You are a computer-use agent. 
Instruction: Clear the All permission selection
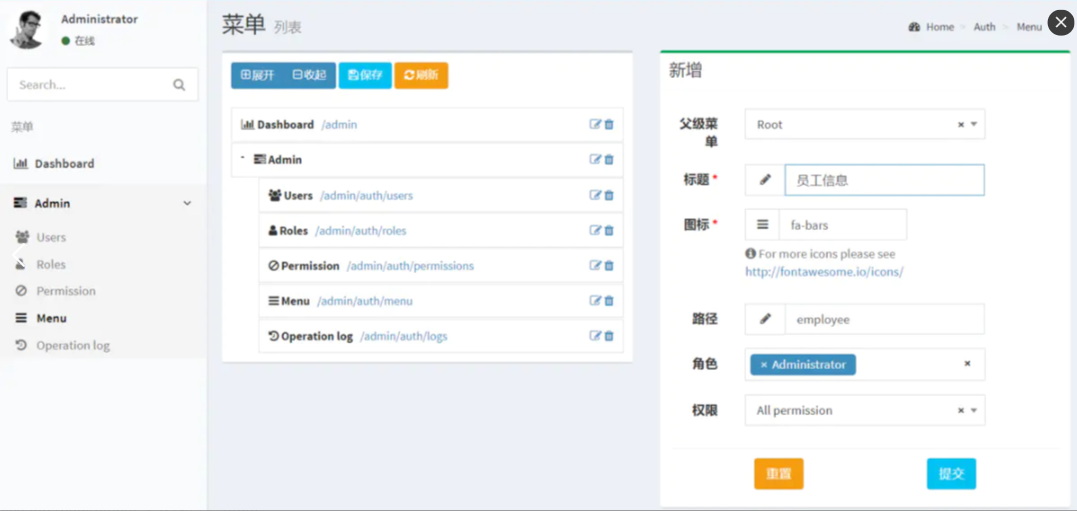click(961, 411)
